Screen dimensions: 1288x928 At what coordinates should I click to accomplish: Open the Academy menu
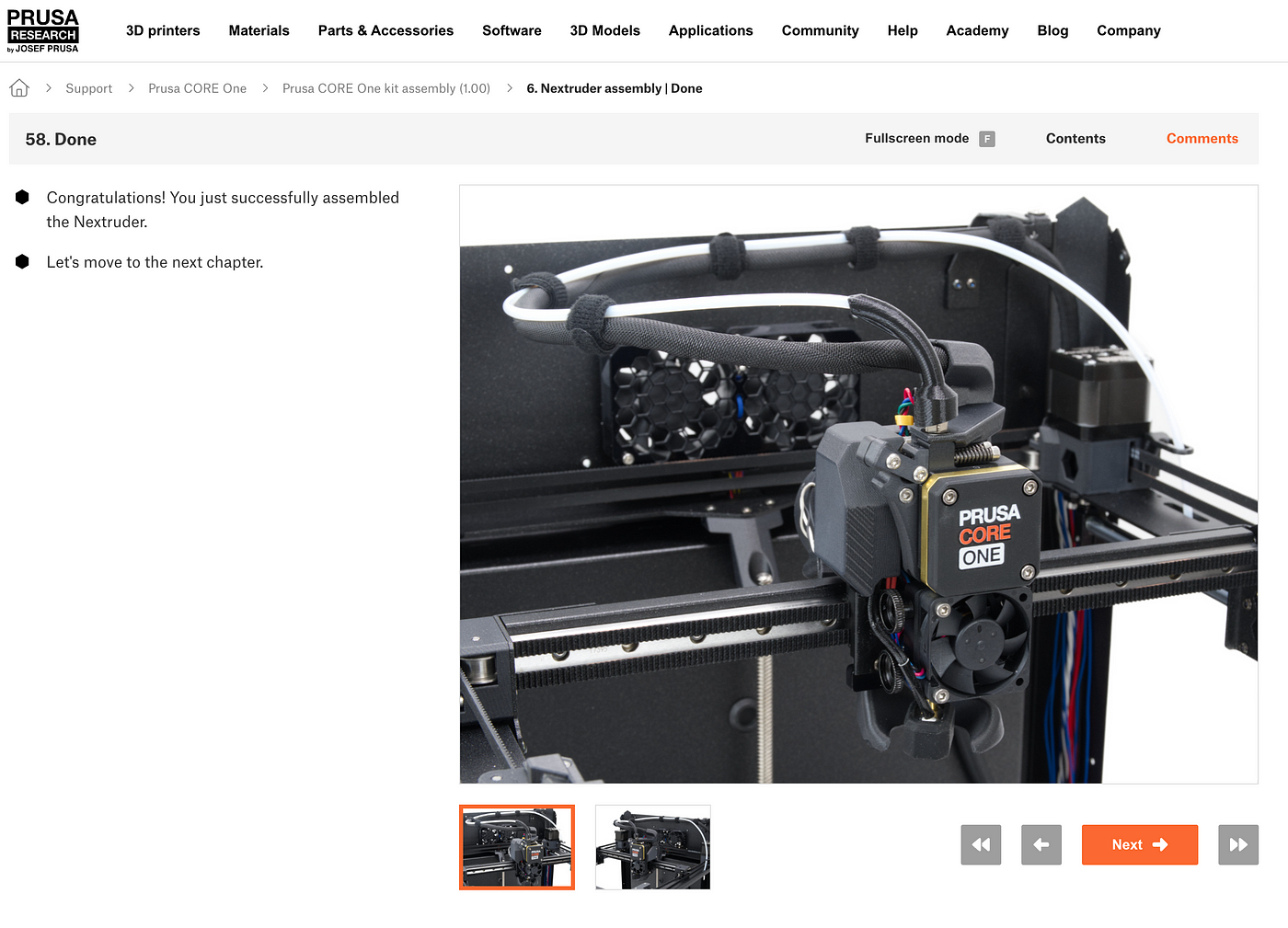click(x=977, y=30)
